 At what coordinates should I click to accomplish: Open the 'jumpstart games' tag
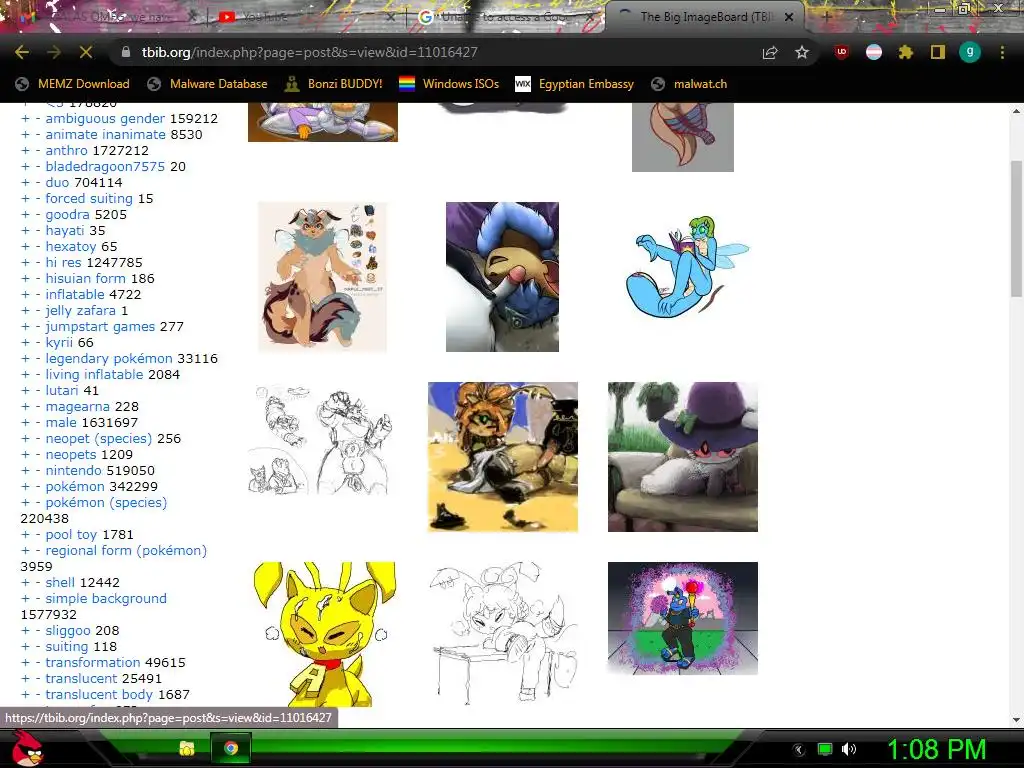(100, 327)
